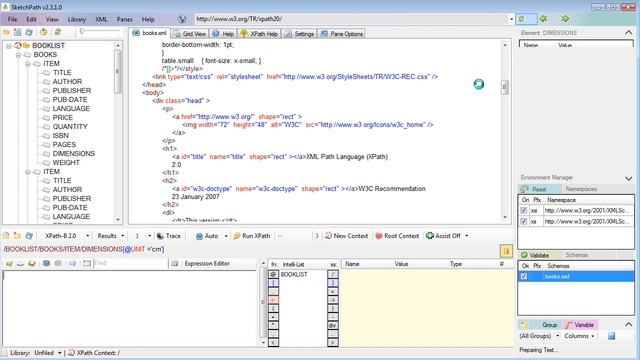The height and width of the screenshot is (360, 640).
Task: Click the Expression Editor window icon
Action: (x=175, y=264)
